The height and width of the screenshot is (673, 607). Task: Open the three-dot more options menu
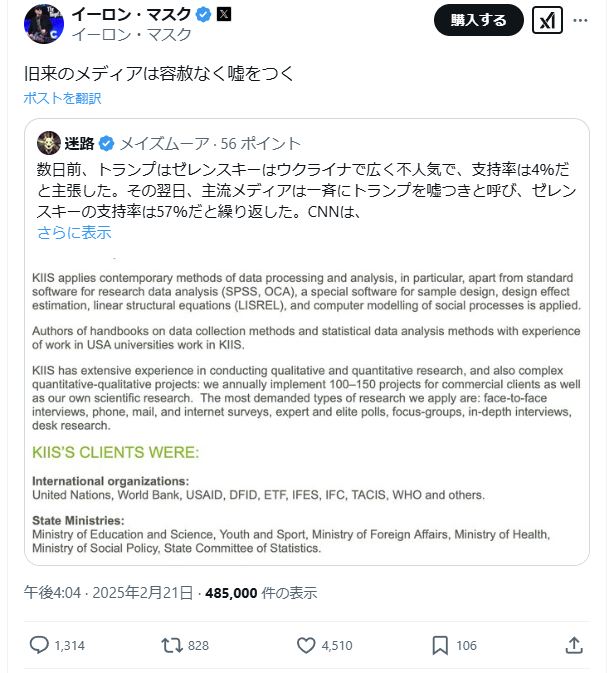click(581, 20)
